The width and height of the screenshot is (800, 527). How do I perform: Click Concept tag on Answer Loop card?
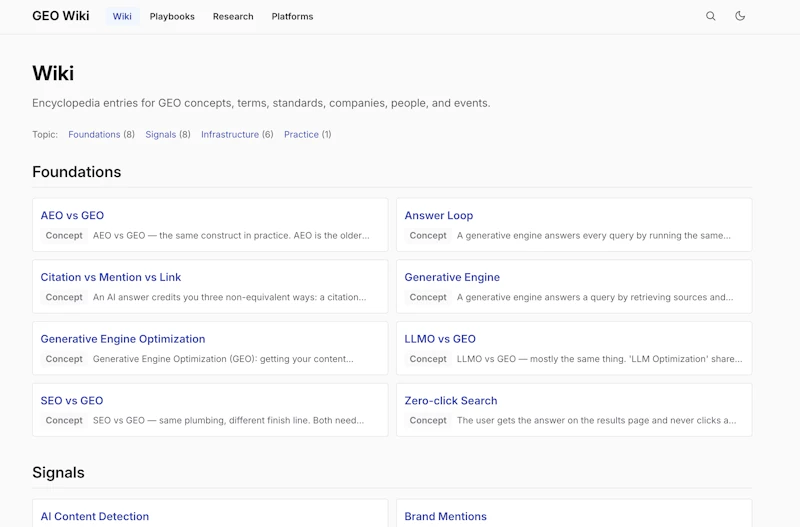[x=428, y=235]
